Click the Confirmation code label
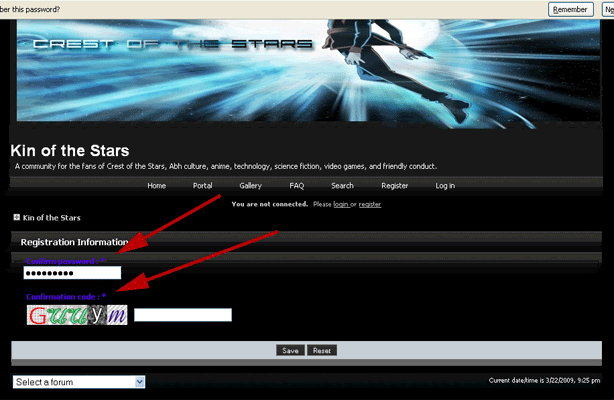Image resolution: width=614 pixels, height=400 pixels. pyautogui.click(x=66, y=297)
